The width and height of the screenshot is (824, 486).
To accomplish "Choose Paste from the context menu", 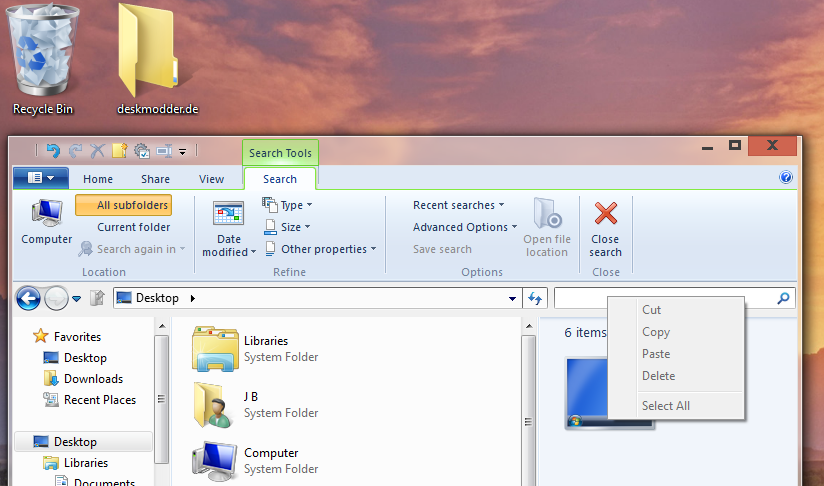I will [x=677, y=354].
